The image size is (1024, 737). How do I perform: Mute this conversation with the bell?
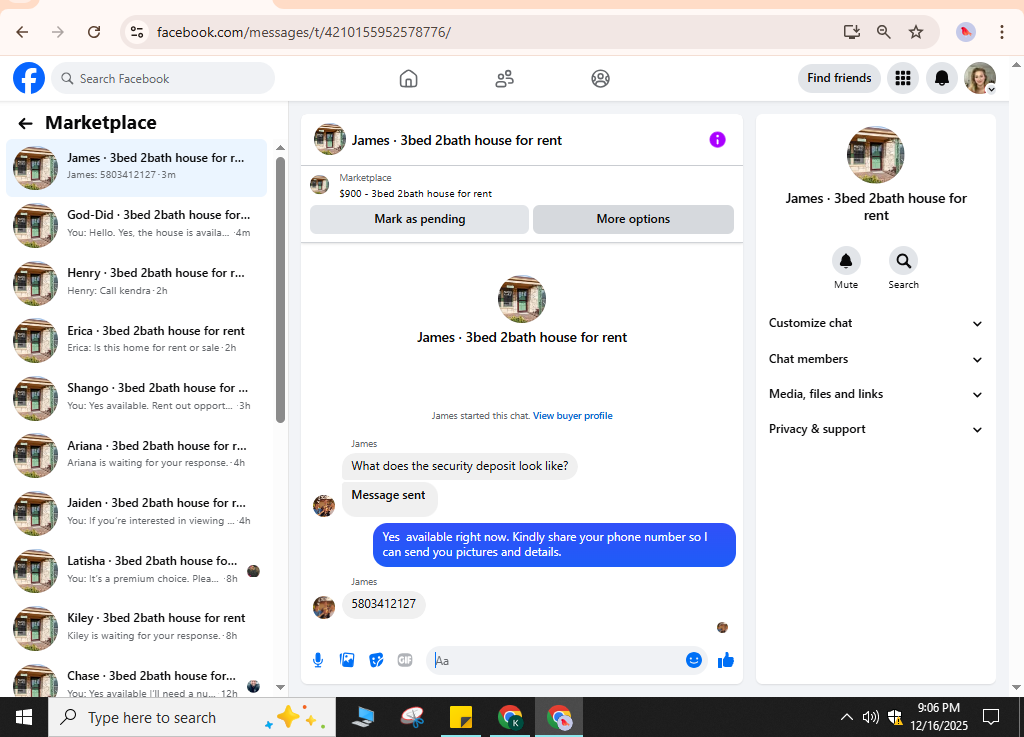click(x=846, y=261)
